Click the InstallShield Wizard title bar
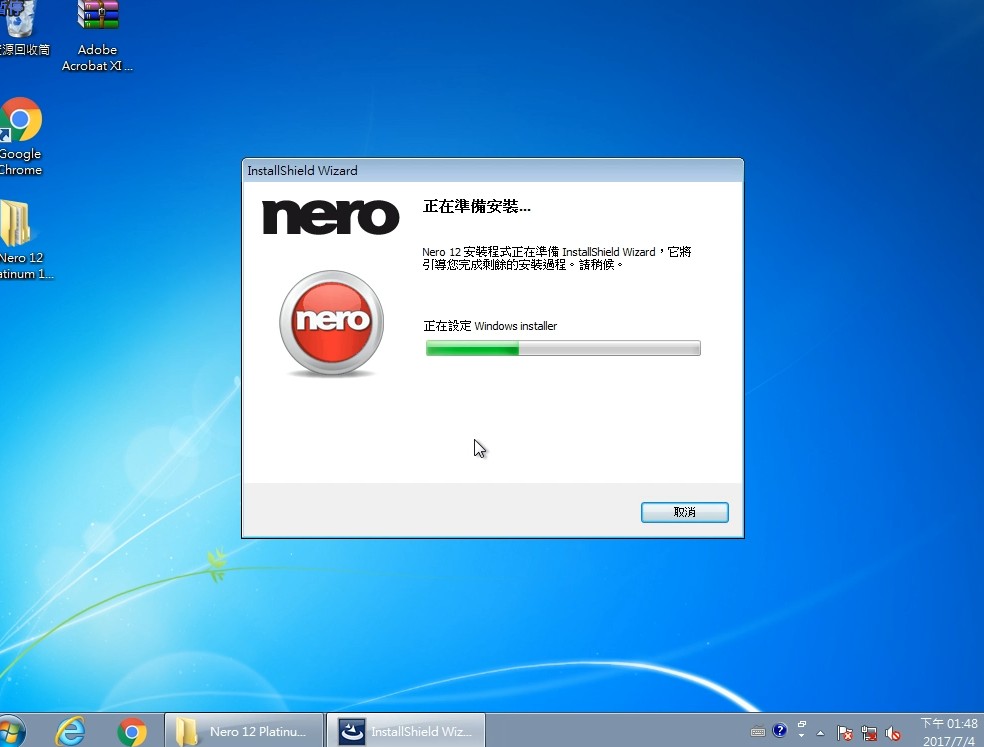Screen dimensions: 984x747 493,171
